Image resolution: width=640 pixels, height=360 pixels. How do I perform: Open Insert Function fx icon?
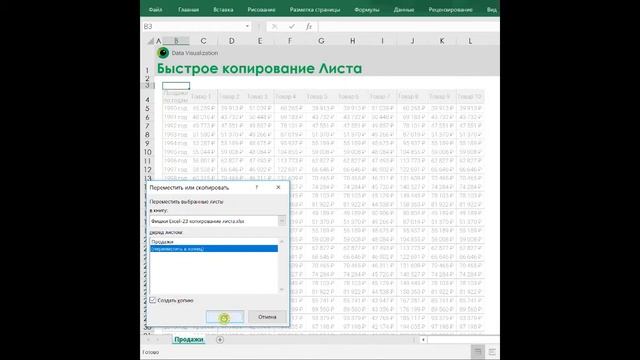(309, 27)
